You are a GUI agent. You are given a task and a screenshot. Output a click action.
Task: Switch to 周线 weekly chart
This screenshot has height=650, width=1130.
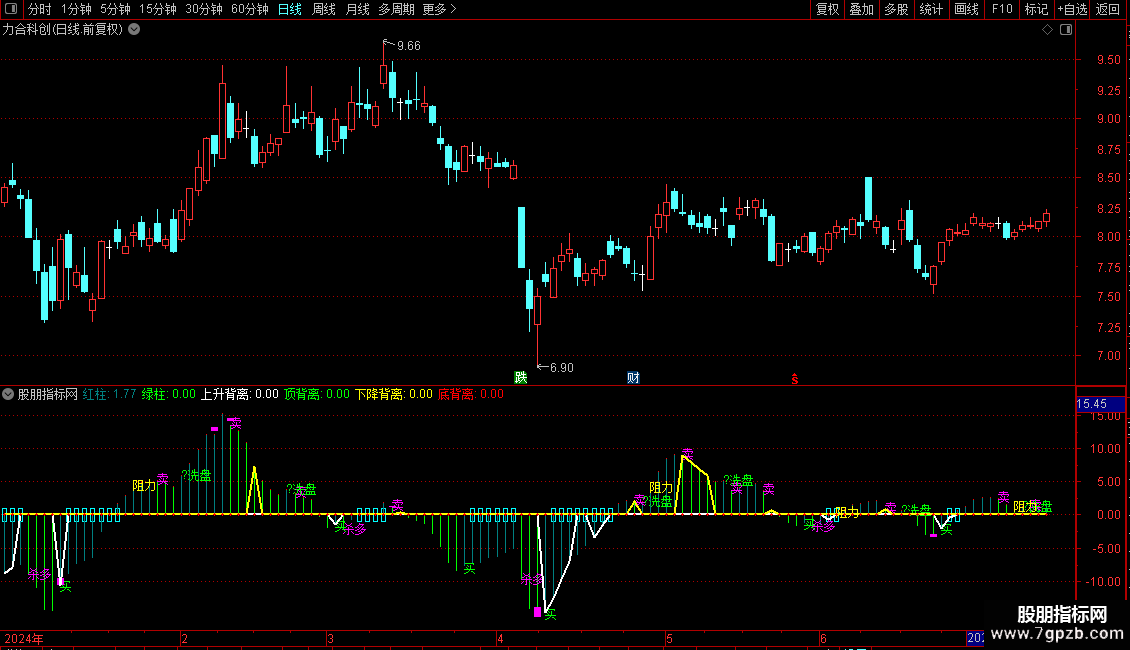coord(324,9)
